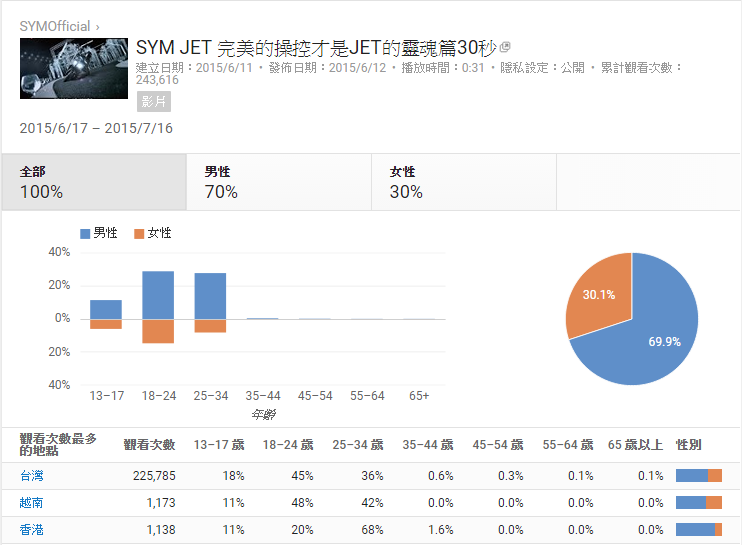This screenshot has height=545, width=742.
Task: Click the 年齡 axis title
Action: [x=264, y=415]
